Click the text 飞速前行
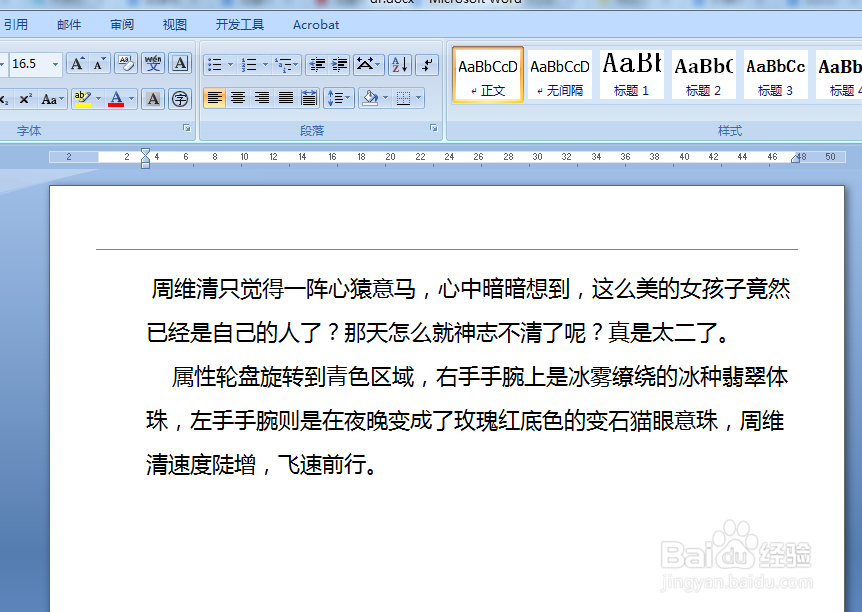 [322, 465]
